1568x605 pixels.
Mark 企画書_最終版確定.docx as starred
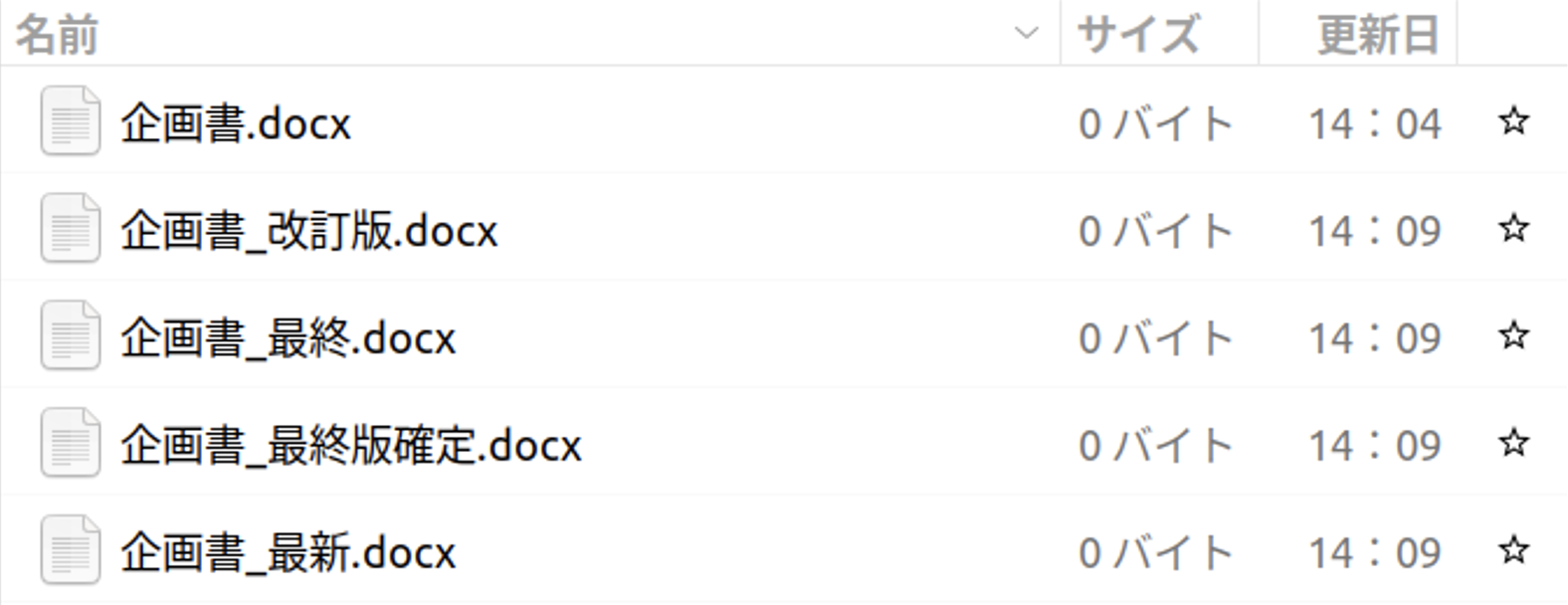(x=1513, y=444)
